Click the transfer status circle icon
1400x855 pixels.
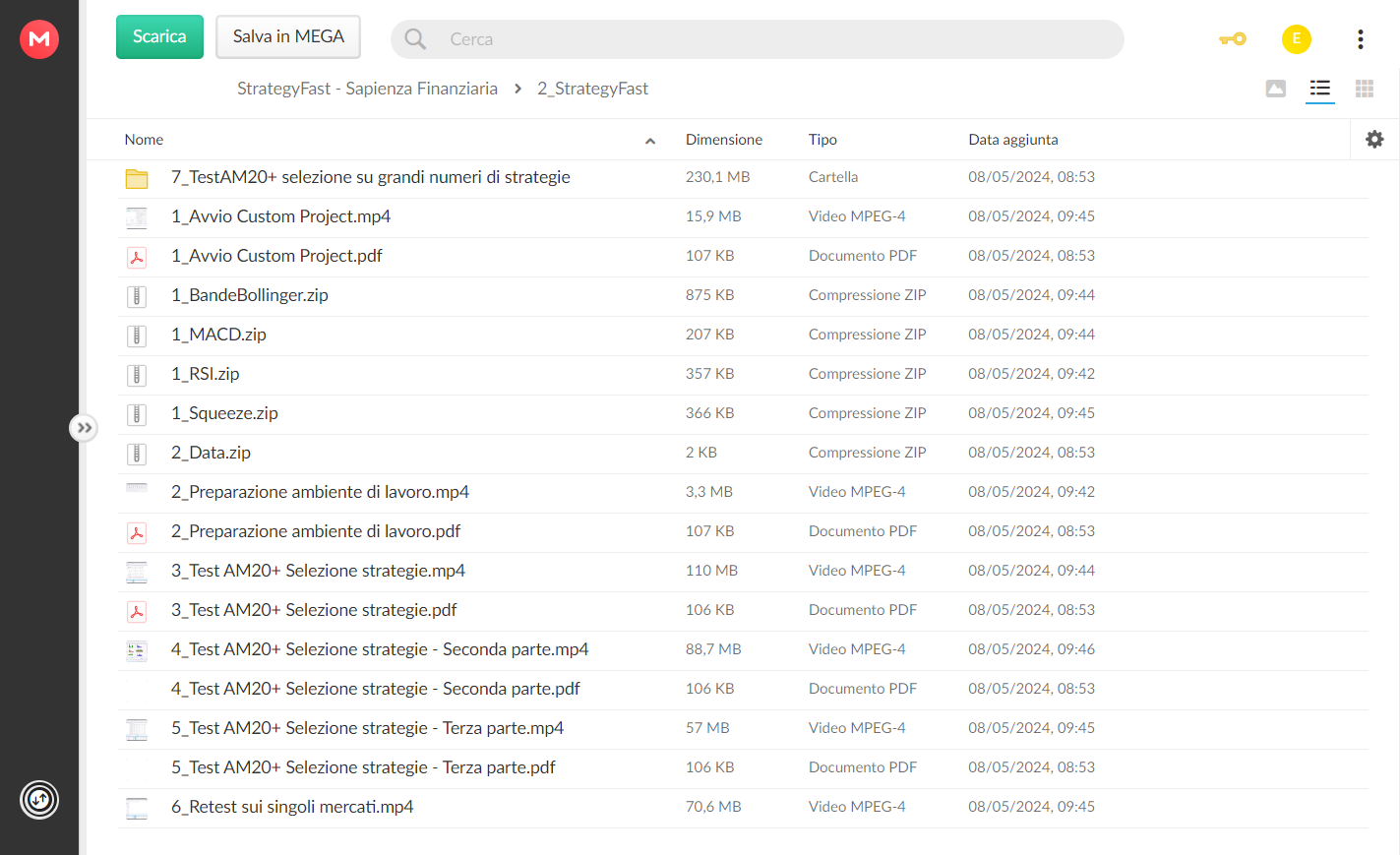[x=39, y=799]
